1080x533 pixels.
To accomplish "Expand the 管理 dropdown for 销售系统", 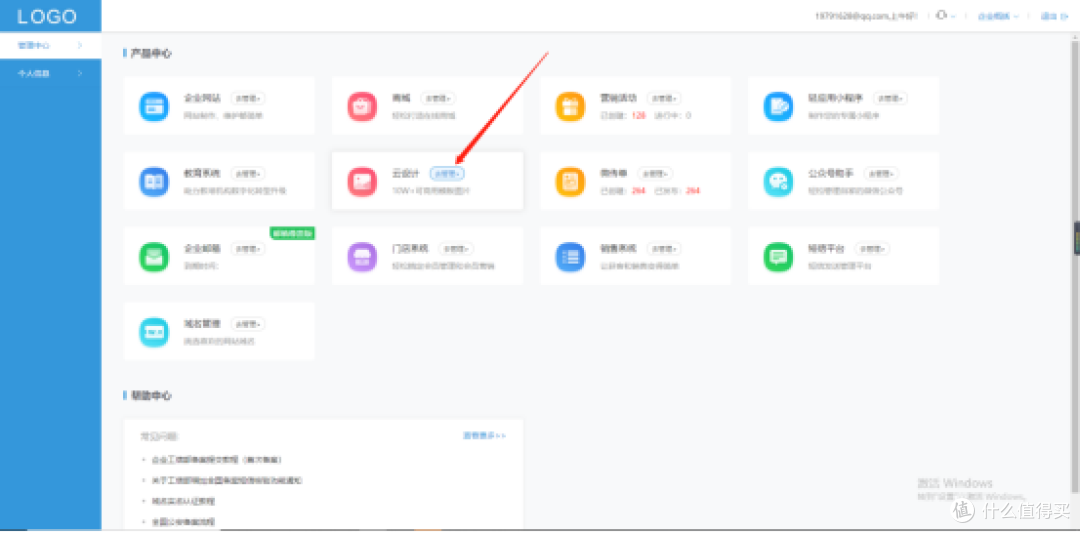I will click(664, 249).
